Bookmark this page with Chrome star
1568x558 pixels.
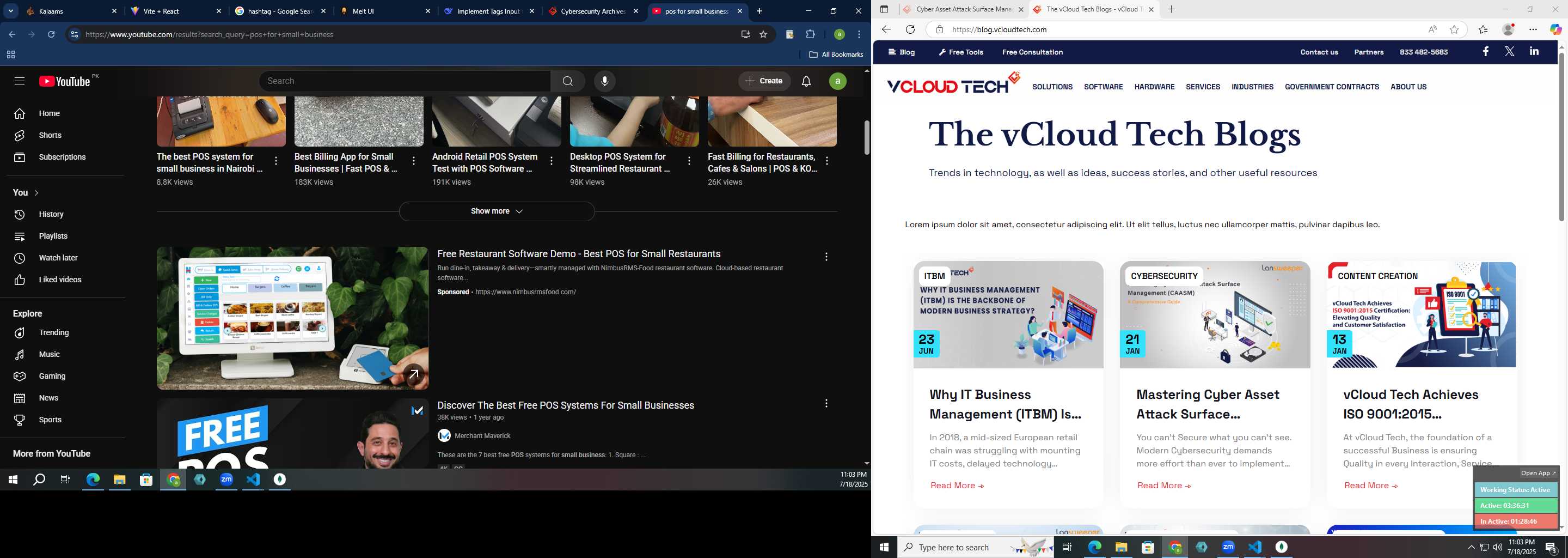coord(763,34)
